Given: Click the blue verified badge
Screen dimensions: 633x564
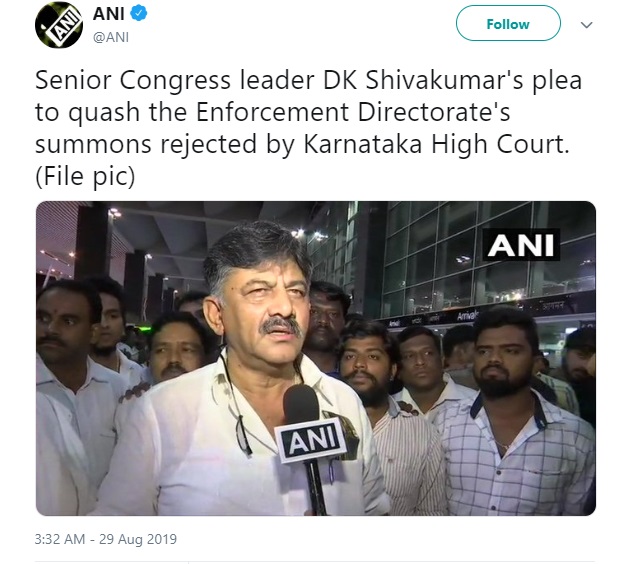Looking at the screenshot, I should coord(138,13).
